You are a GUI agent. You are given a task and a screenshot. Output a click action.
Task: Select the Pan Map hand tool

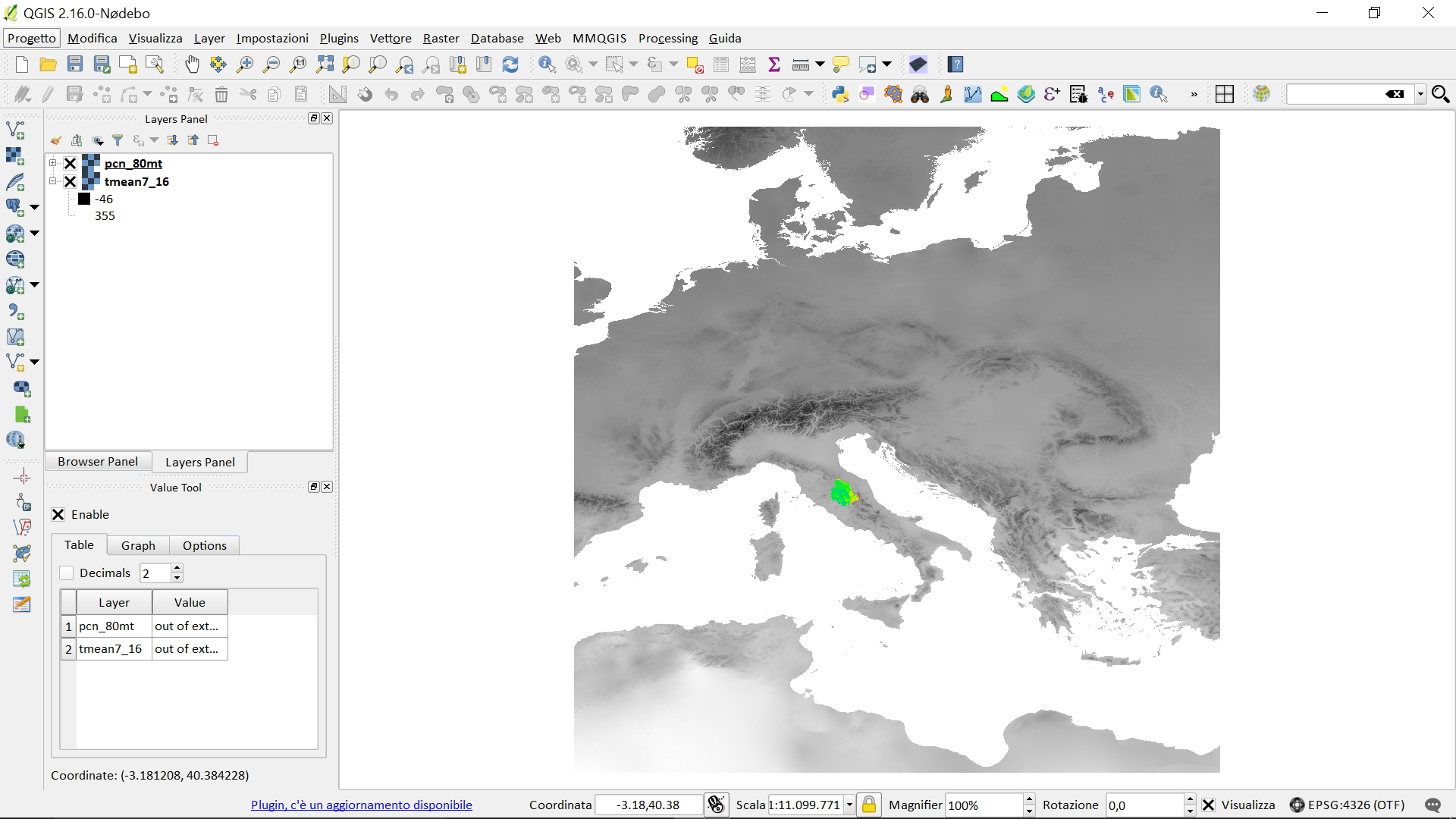pos(192,64)
